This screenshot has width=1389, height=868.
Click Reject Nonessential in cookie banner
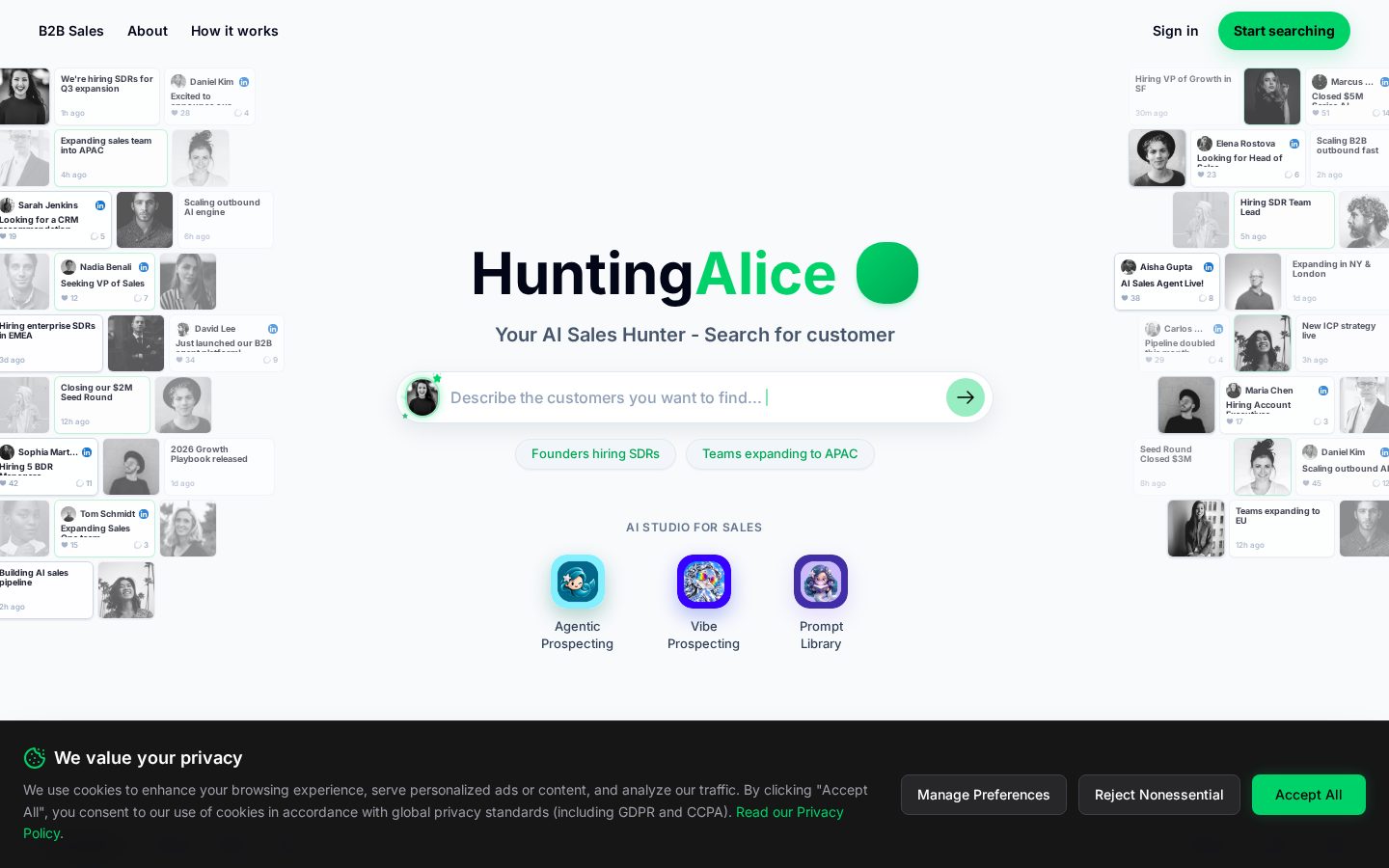click(1159, 795)
